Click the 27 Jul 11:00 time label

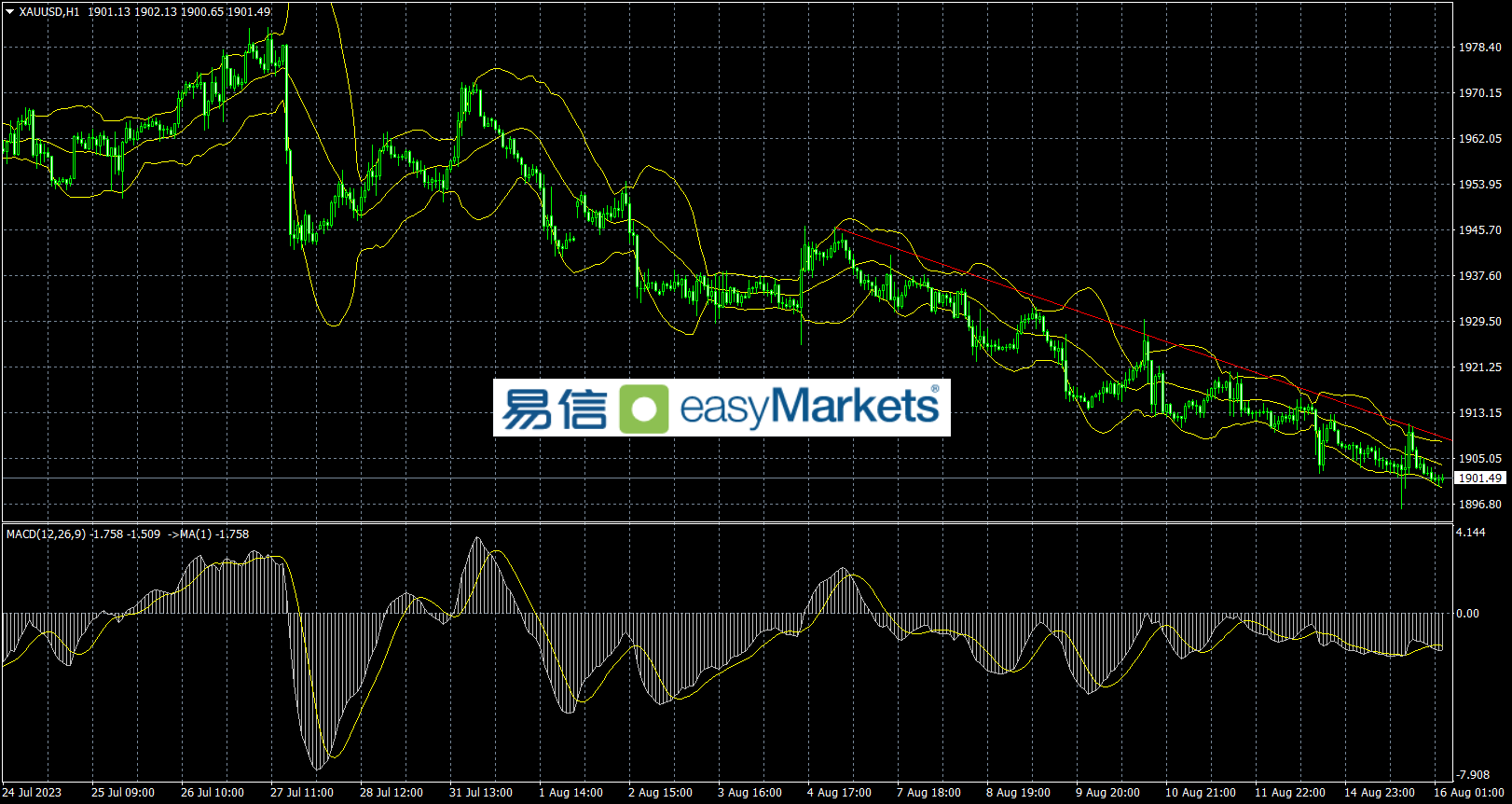click(302, 793)
